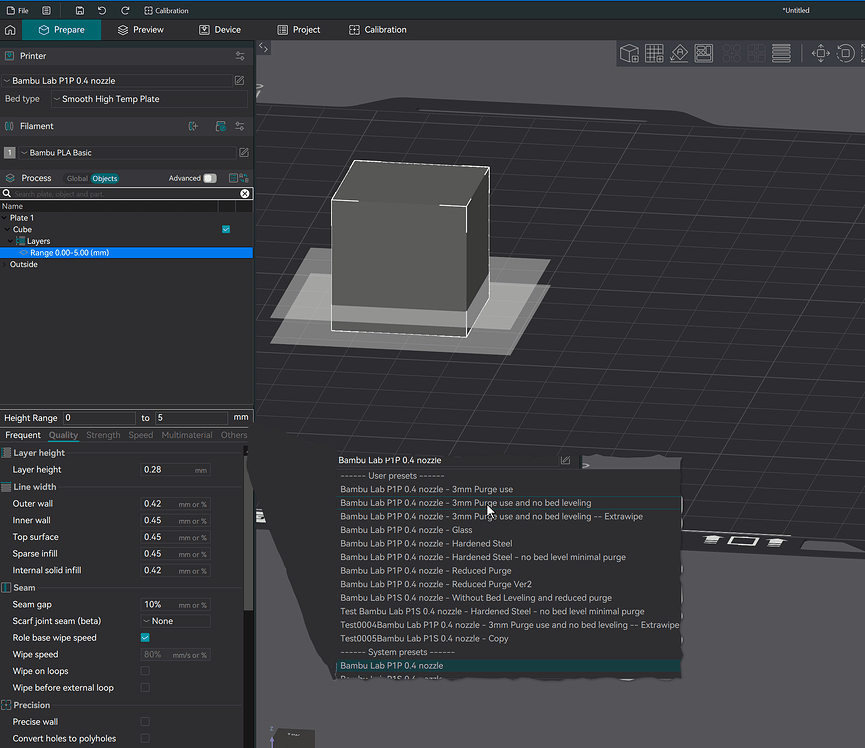
Task: Clear the search with X icon
Action: (245, 194)
